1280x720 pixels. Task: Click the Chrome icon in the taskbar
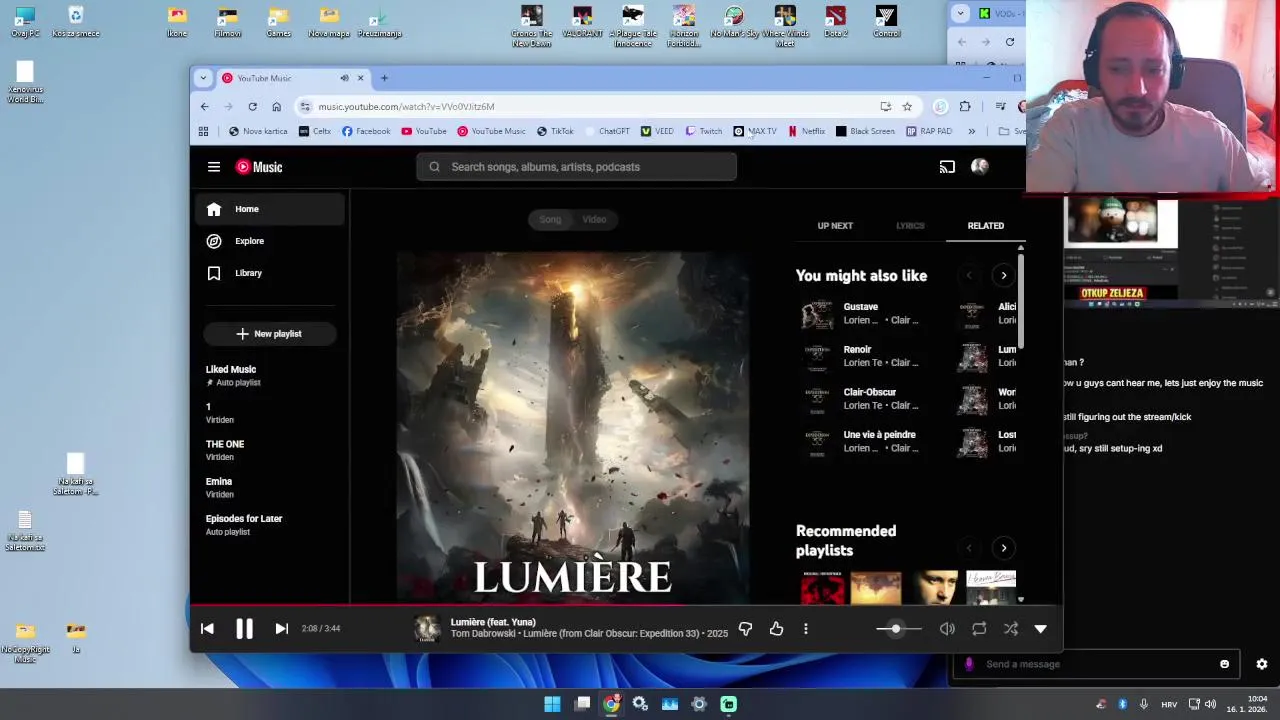click(611, 704)
